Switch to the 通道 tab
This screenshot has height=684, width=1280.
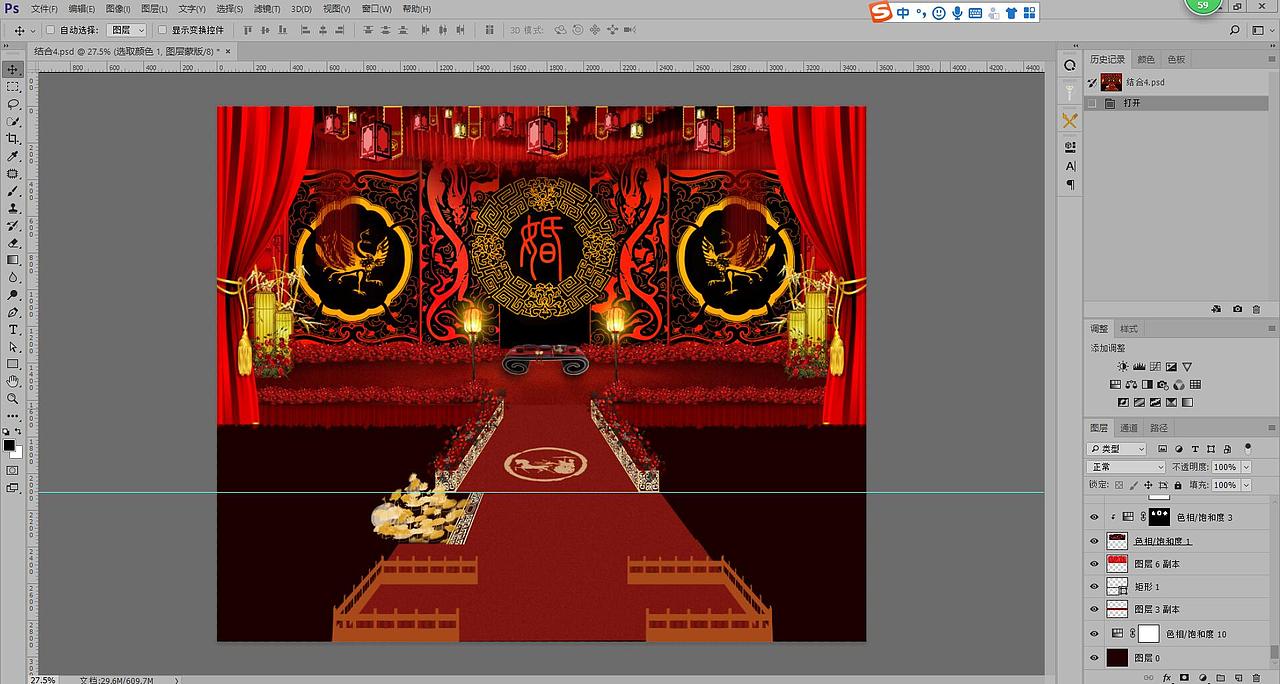[x=1129, y=428]
